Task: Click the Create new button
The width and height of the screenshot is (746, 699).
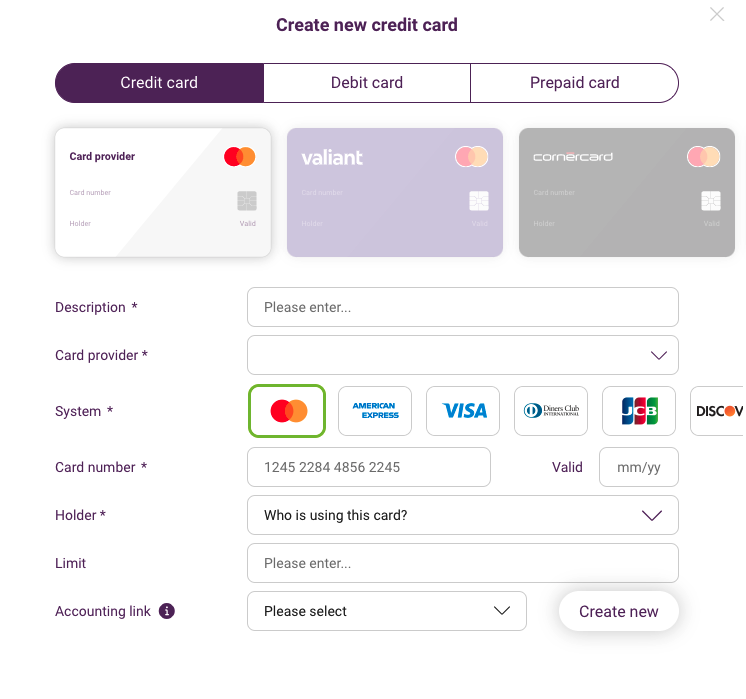Action: (618, 611)
